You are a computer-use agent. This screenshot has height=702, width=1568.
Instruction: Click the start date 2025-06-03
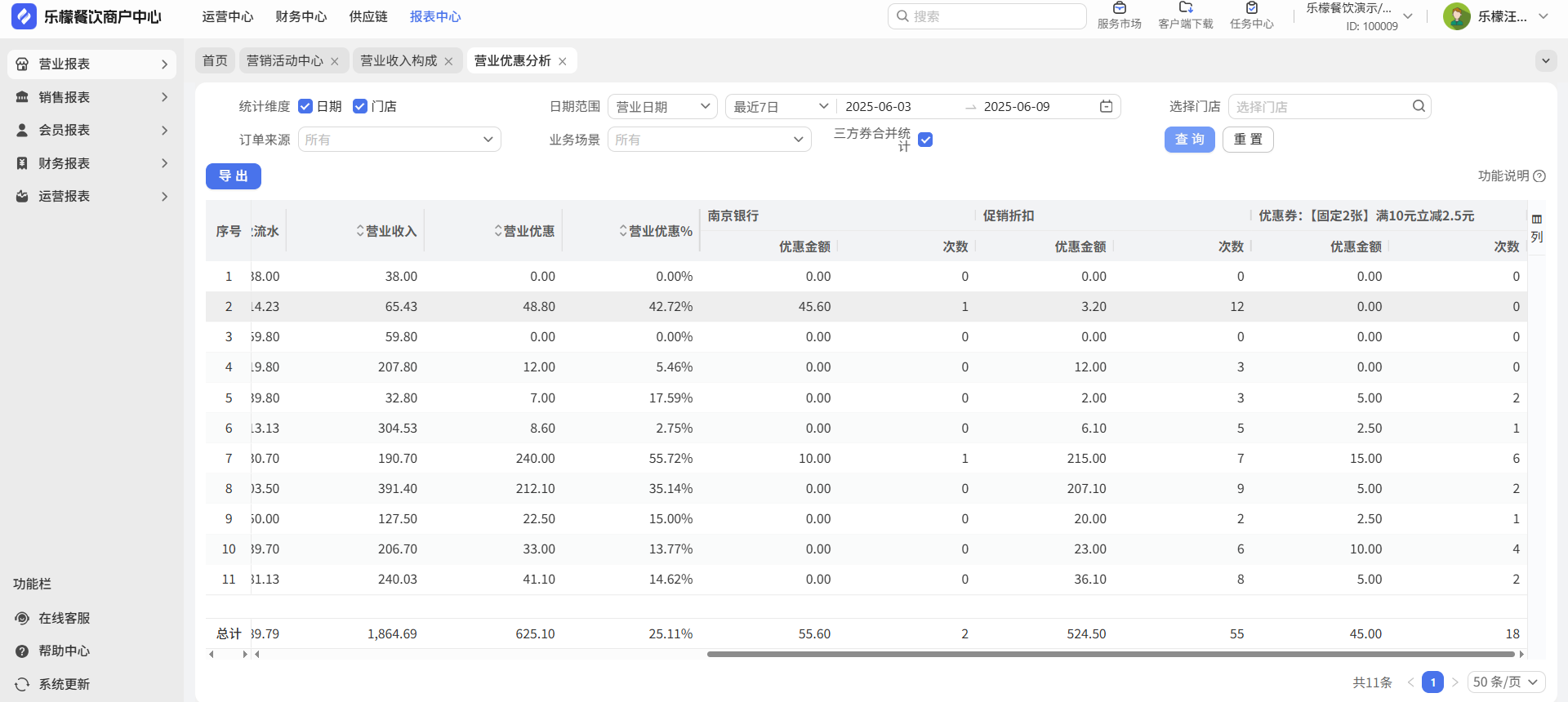click(x=878, y=106)
